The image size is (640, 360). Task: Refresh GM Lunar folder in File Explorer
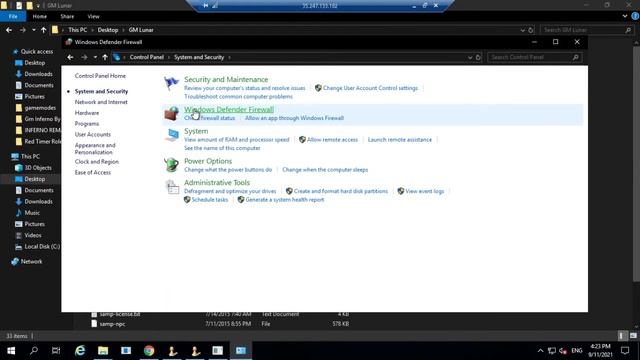pyautogui.click(x=531, y=30)
